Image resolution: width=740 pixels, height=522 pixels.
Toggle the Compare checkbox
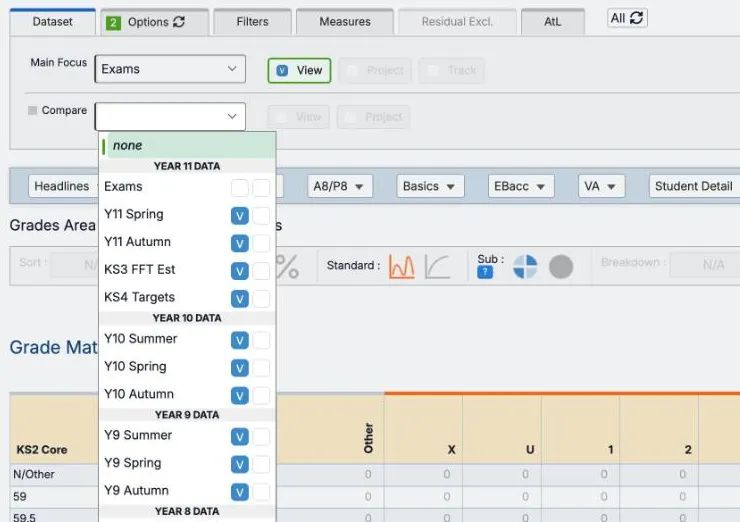[x=33, y=110]
